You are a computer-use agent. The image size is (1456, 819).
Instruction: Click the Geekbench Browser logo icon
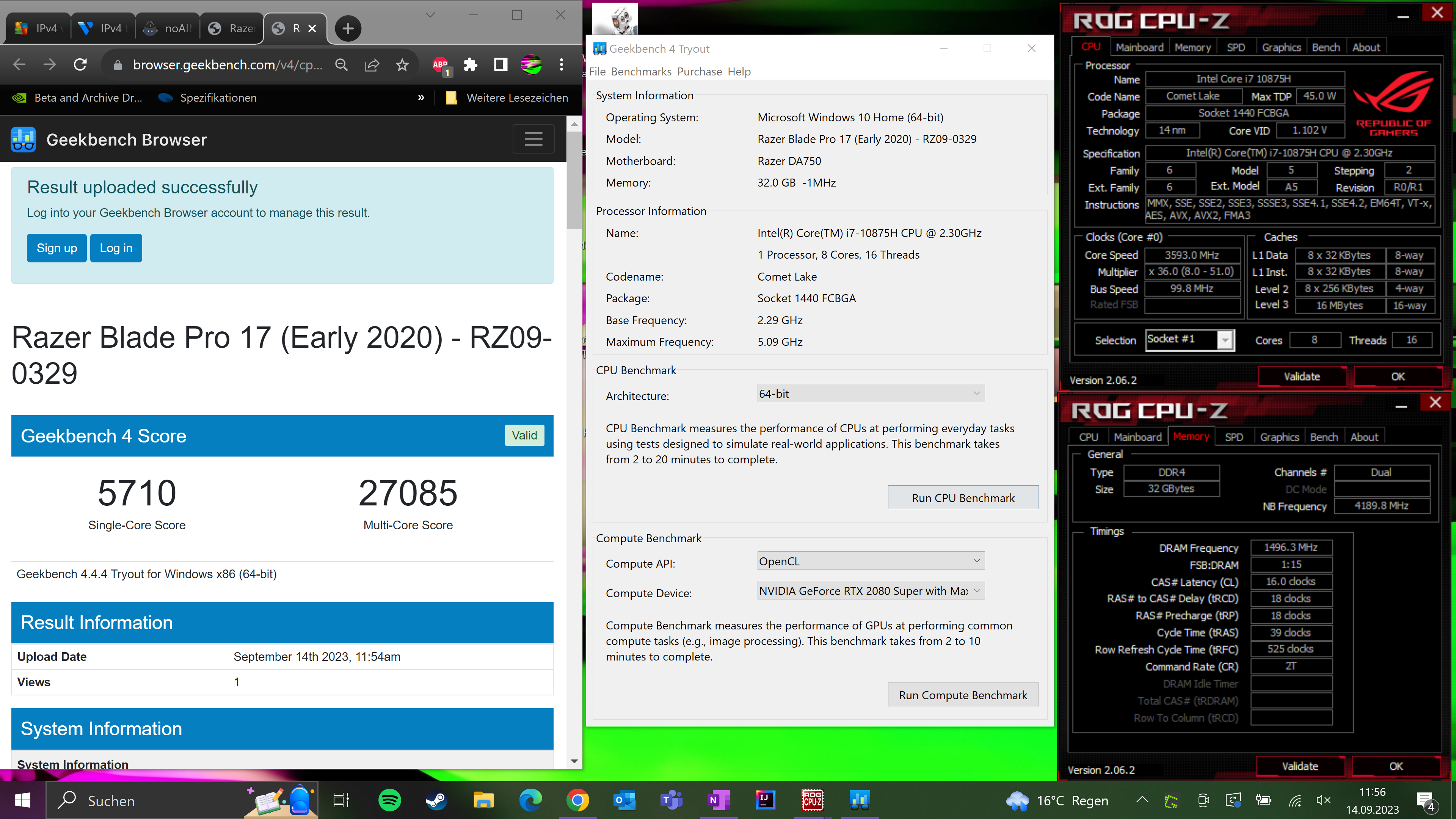click(x=23, y=139)
